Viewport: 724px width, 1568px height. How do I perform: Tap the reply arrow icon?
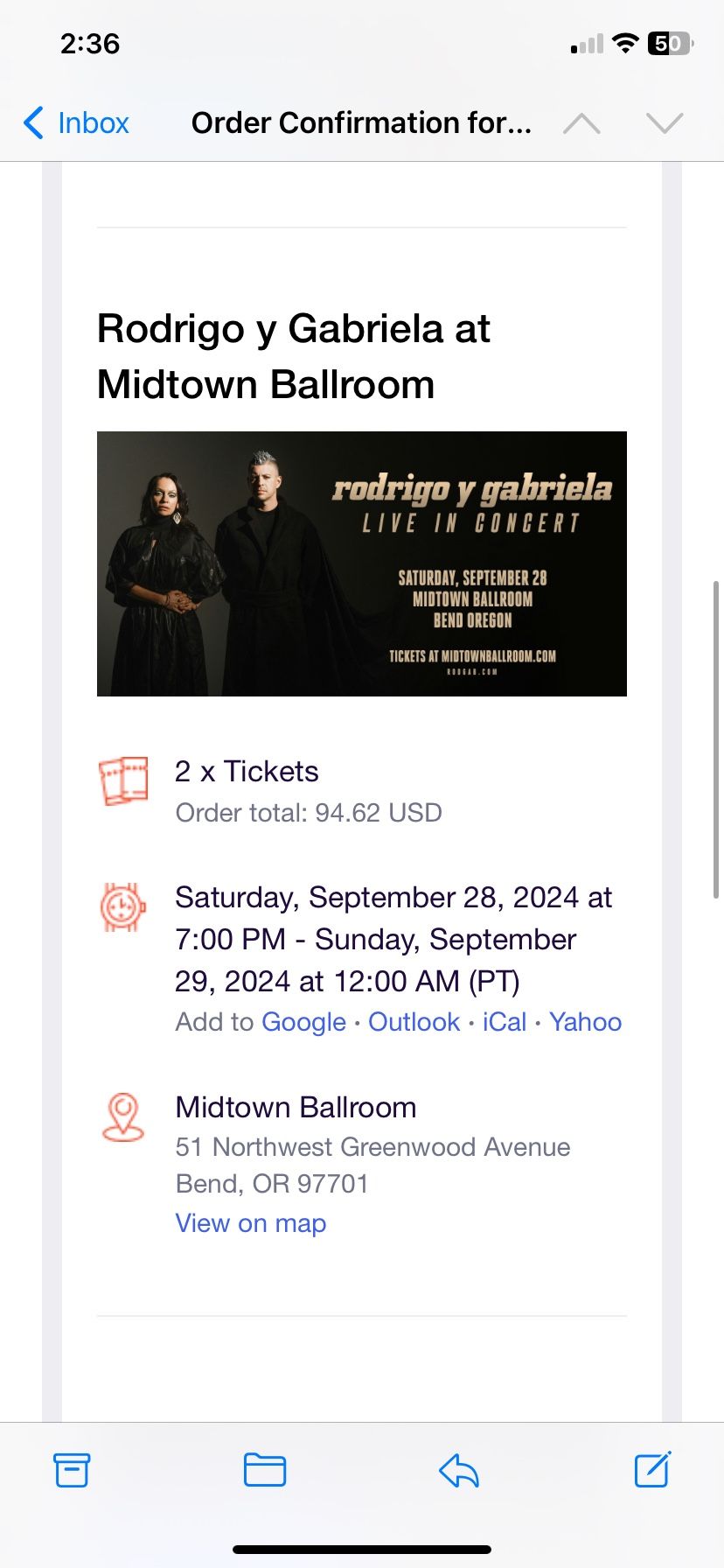click(x=459, y=1470)
